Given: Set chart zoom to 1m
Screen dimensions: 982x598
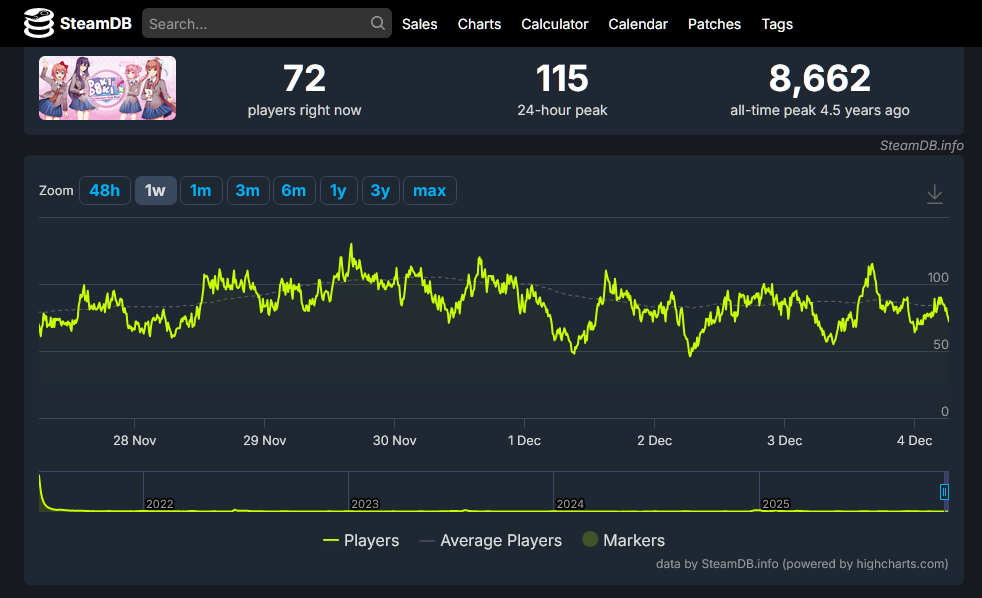Looking at the screenshot, I should coord(201,190).
